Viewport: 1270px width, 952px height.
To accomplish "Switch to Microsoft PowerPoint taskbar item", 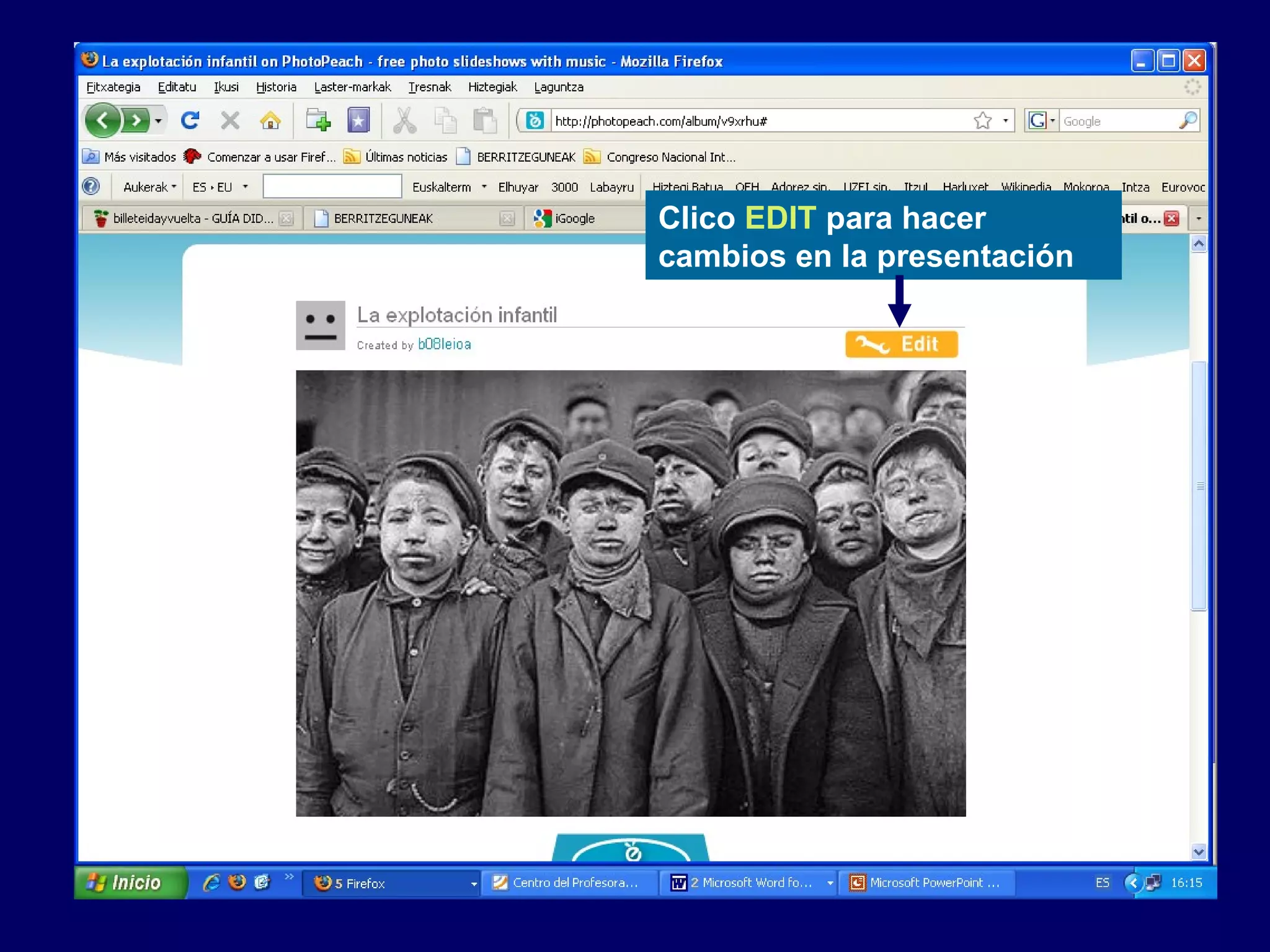I will point(927,883).
